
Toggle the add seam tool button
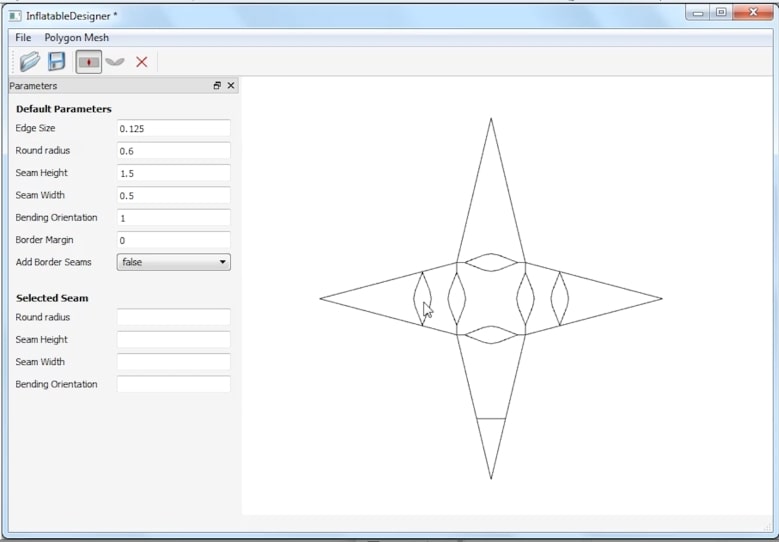89,62
